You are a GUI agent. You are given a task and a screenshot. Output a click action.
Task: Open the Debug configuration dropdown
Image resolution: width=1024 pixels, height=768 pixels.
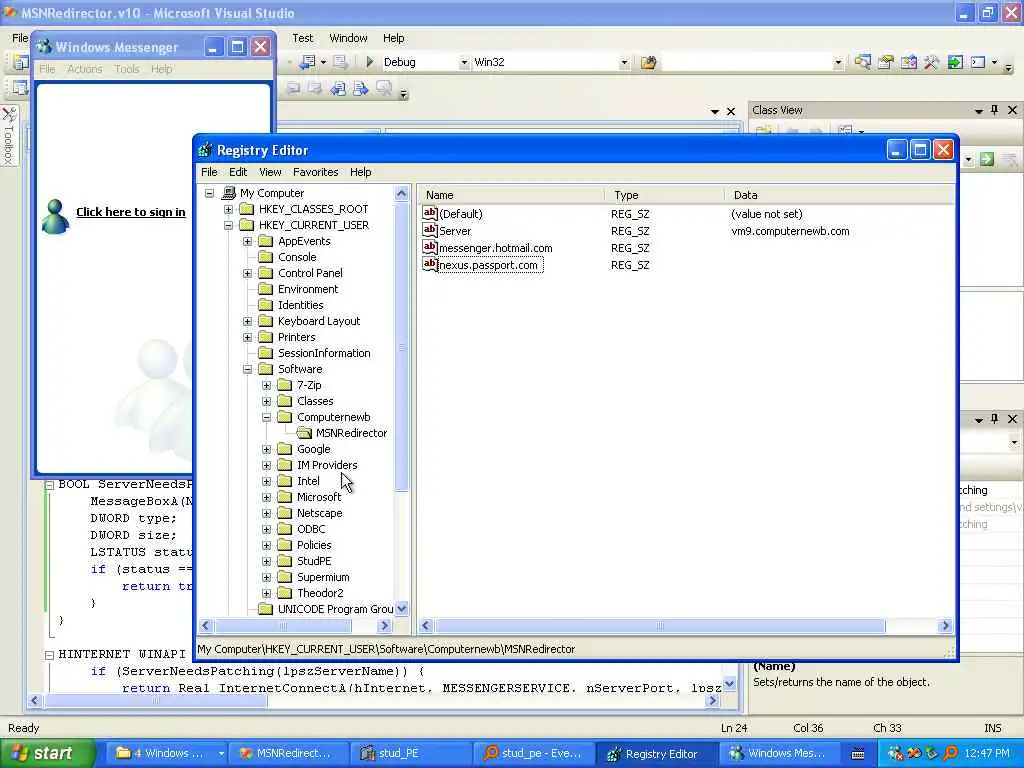[x=464, y=62]
